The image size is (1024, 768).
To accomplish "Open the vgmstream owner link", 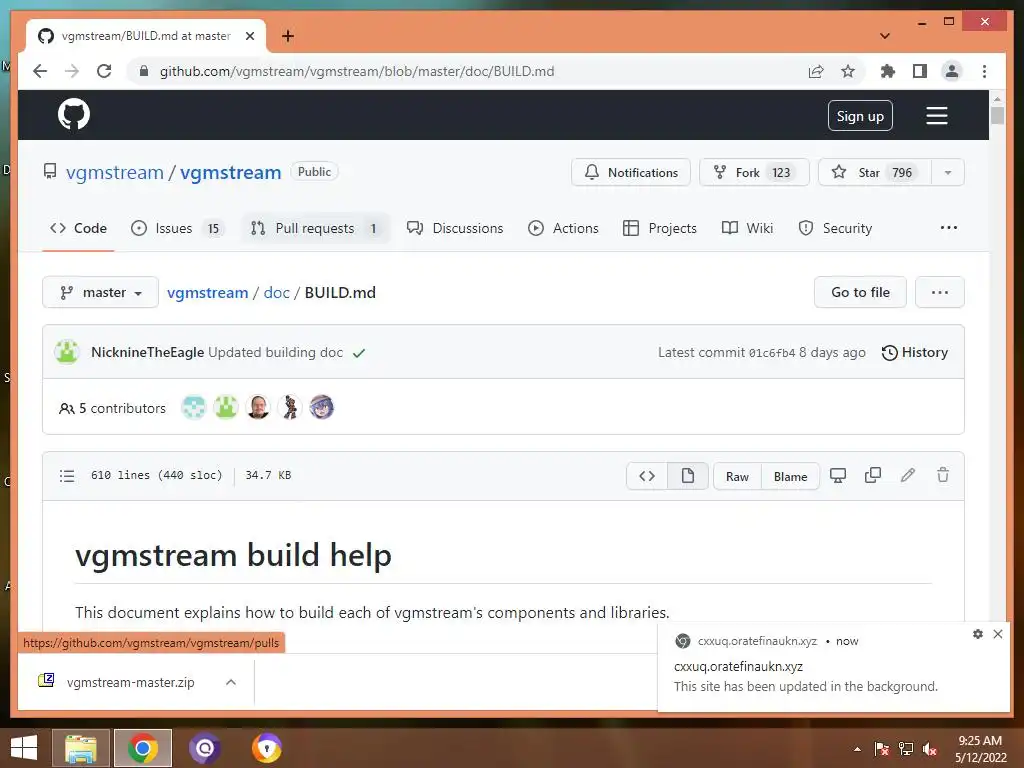I will point(114,172).
